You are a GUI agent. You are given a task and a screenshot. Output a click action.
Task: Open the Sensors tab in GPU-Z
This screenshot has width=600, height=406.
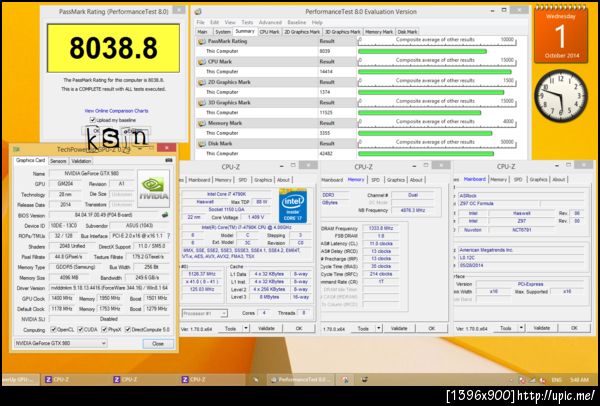[x=57, y=160]
